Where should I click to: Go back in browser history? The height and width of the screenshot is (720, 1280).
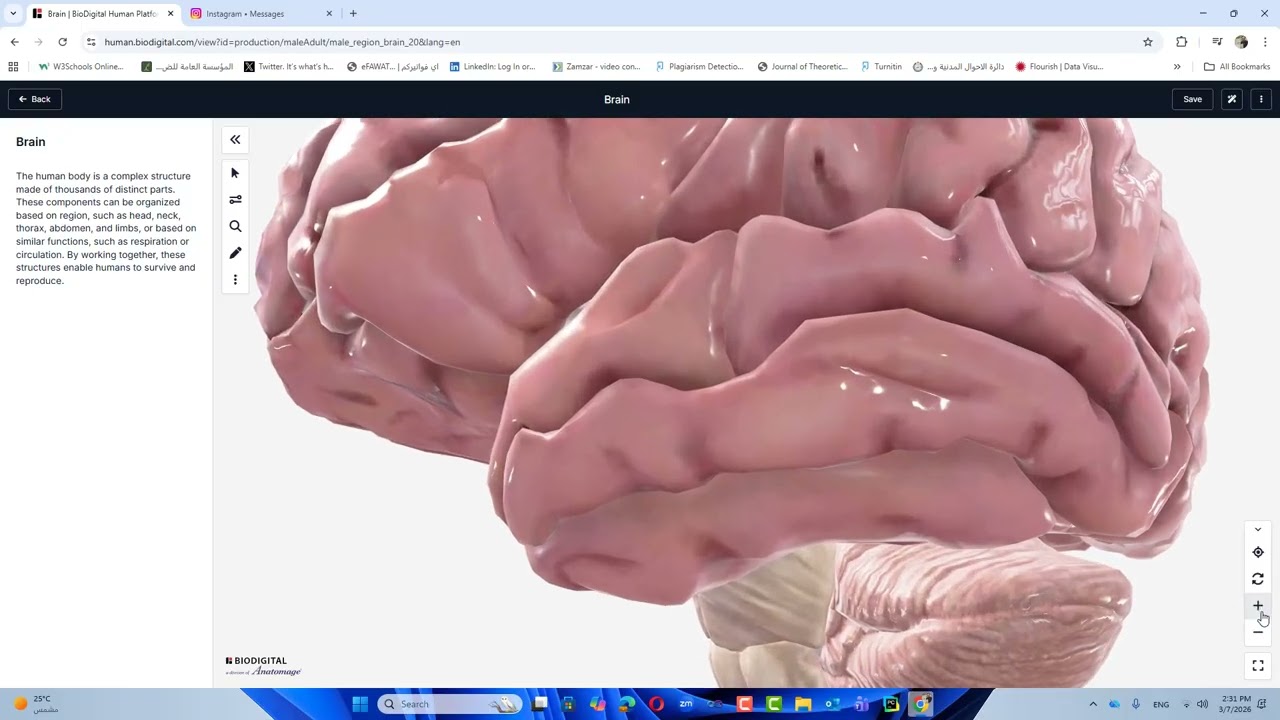(x=15, y=42)
